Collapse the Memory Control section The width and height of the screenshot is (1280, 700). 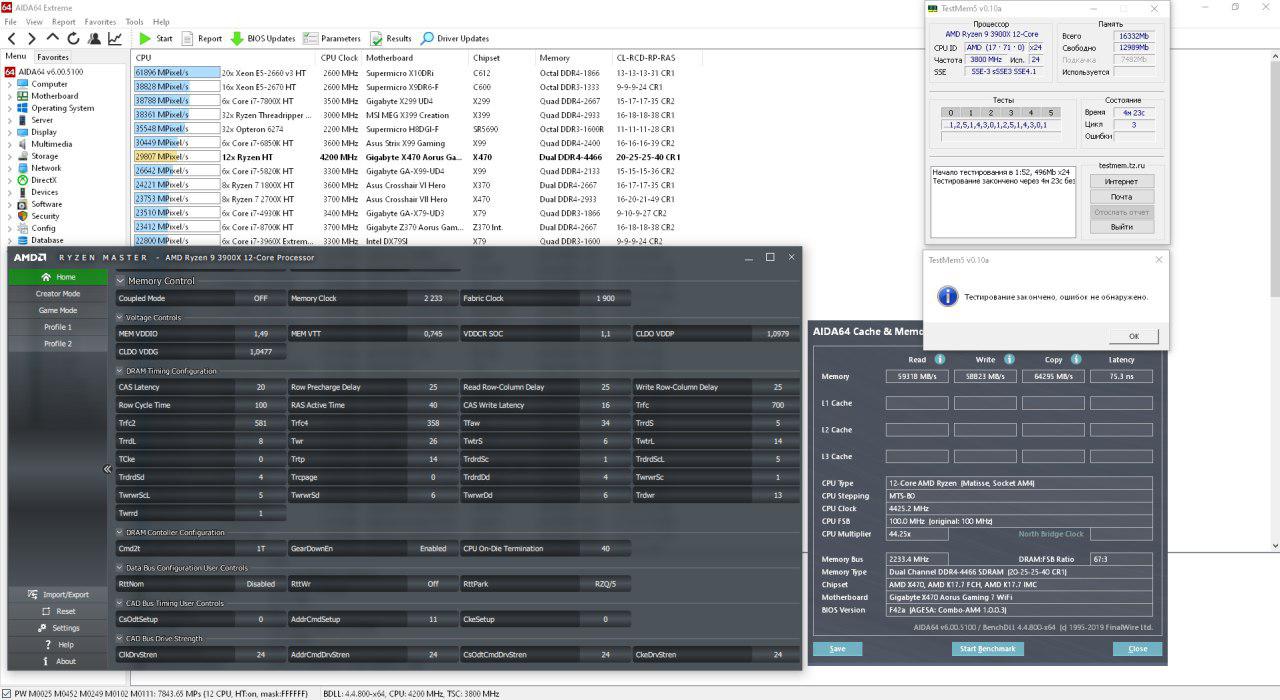(121, 281)
